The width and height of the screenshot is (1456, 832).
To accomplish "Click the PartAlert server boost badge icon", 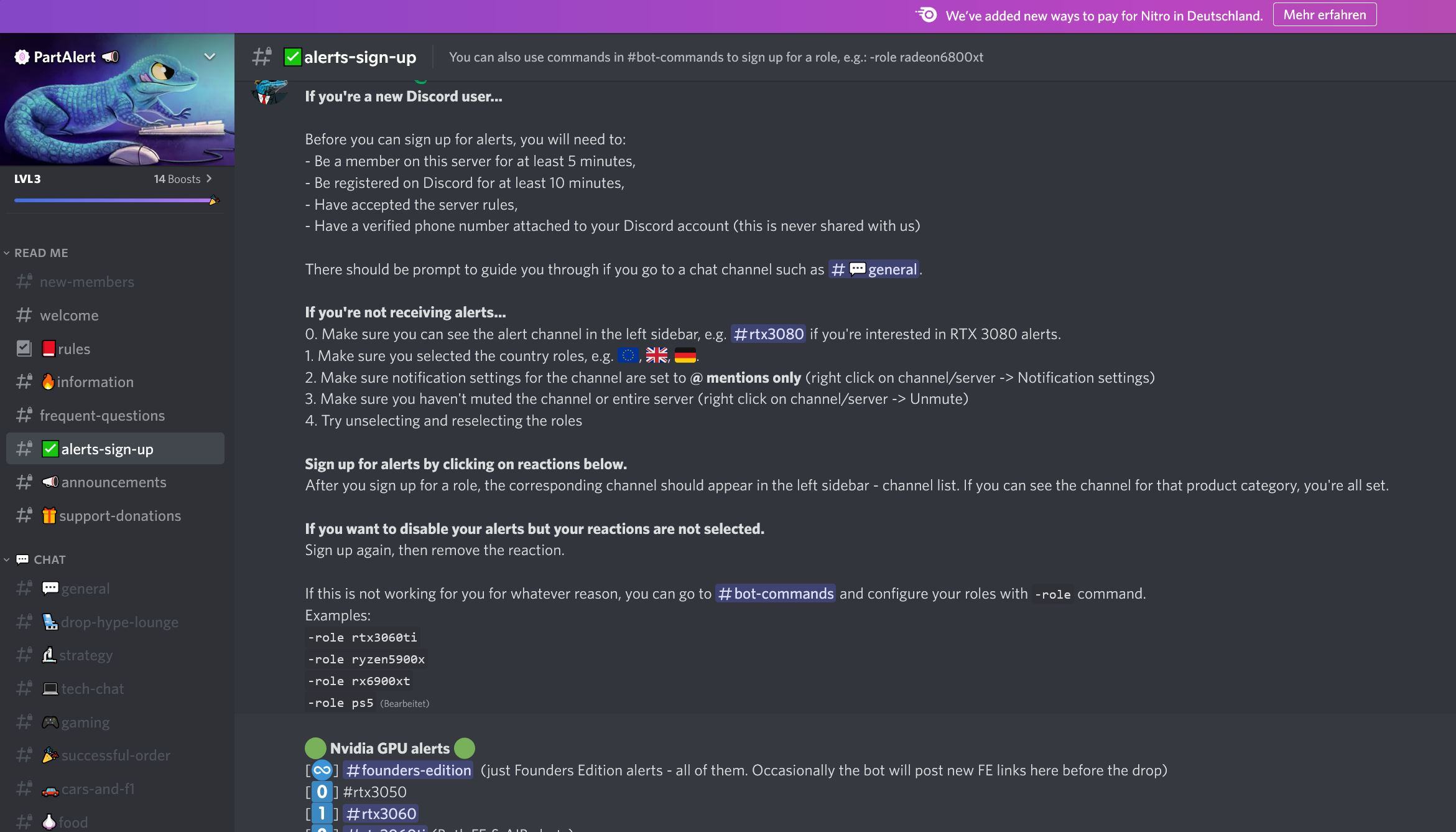I will tap(22, 57).
